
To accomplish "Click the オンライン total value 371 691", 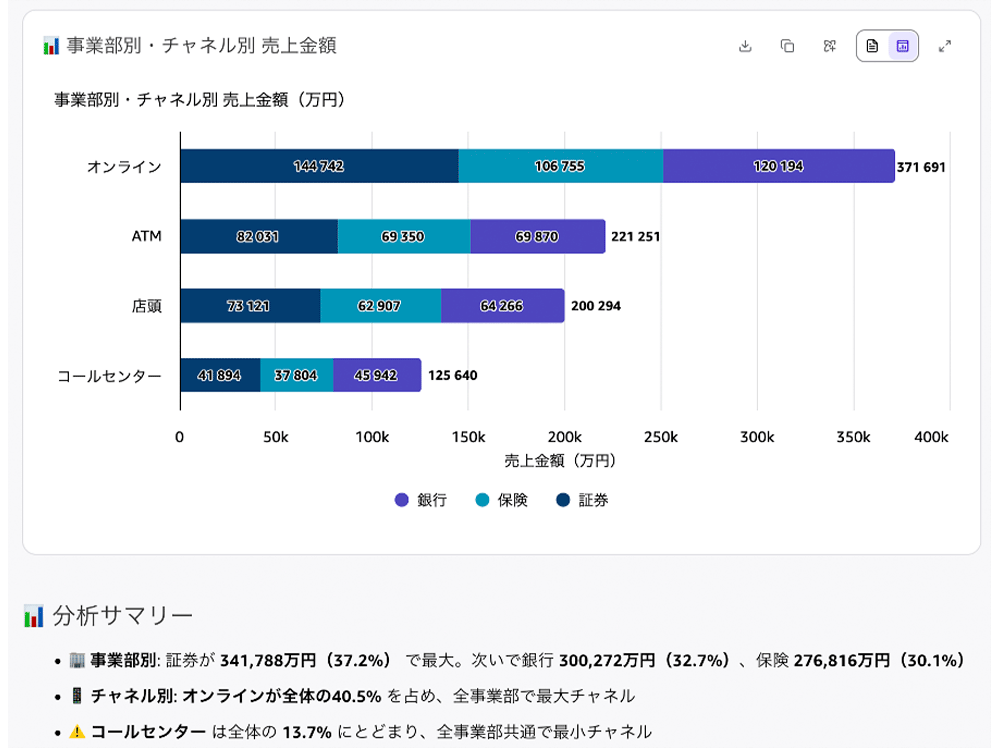I will click(921, 167).
